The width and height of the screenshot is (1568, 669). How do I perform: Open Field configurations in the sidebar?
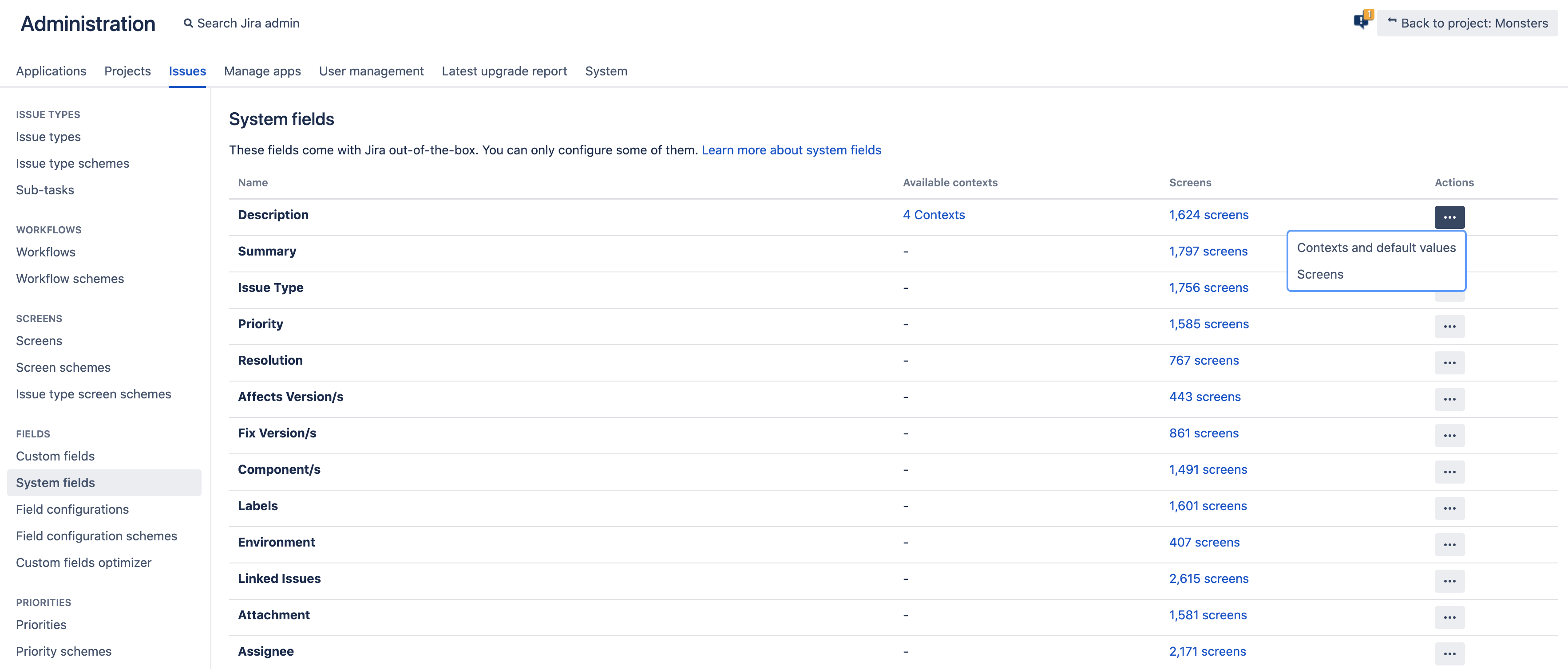(x=72, y=510)
